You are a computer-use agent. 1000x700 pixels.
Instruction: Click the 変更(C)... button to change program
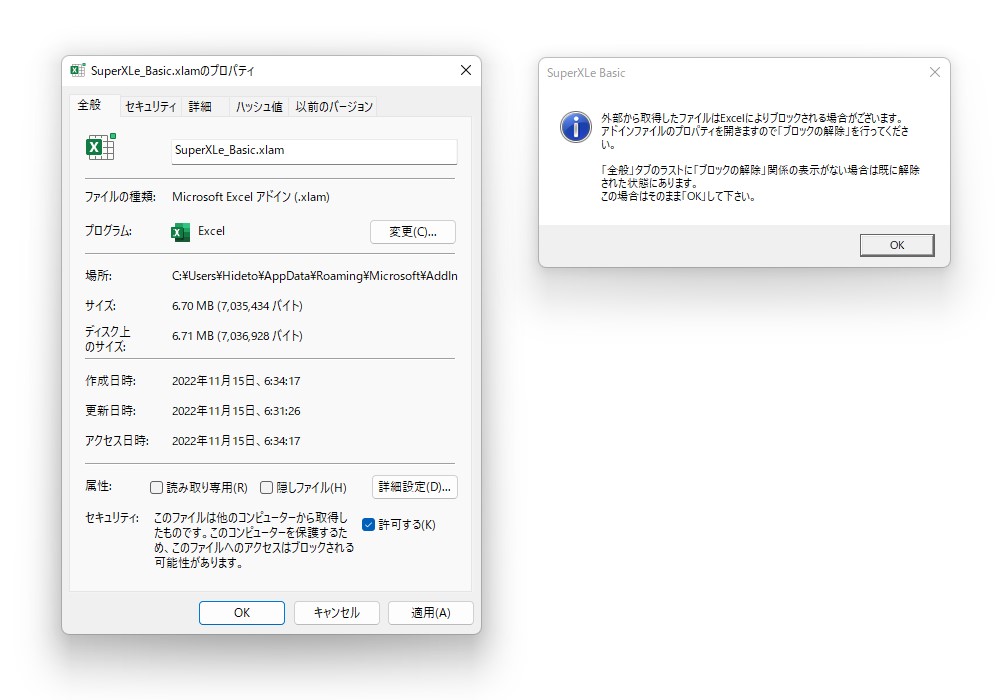(x=413, y=231)
